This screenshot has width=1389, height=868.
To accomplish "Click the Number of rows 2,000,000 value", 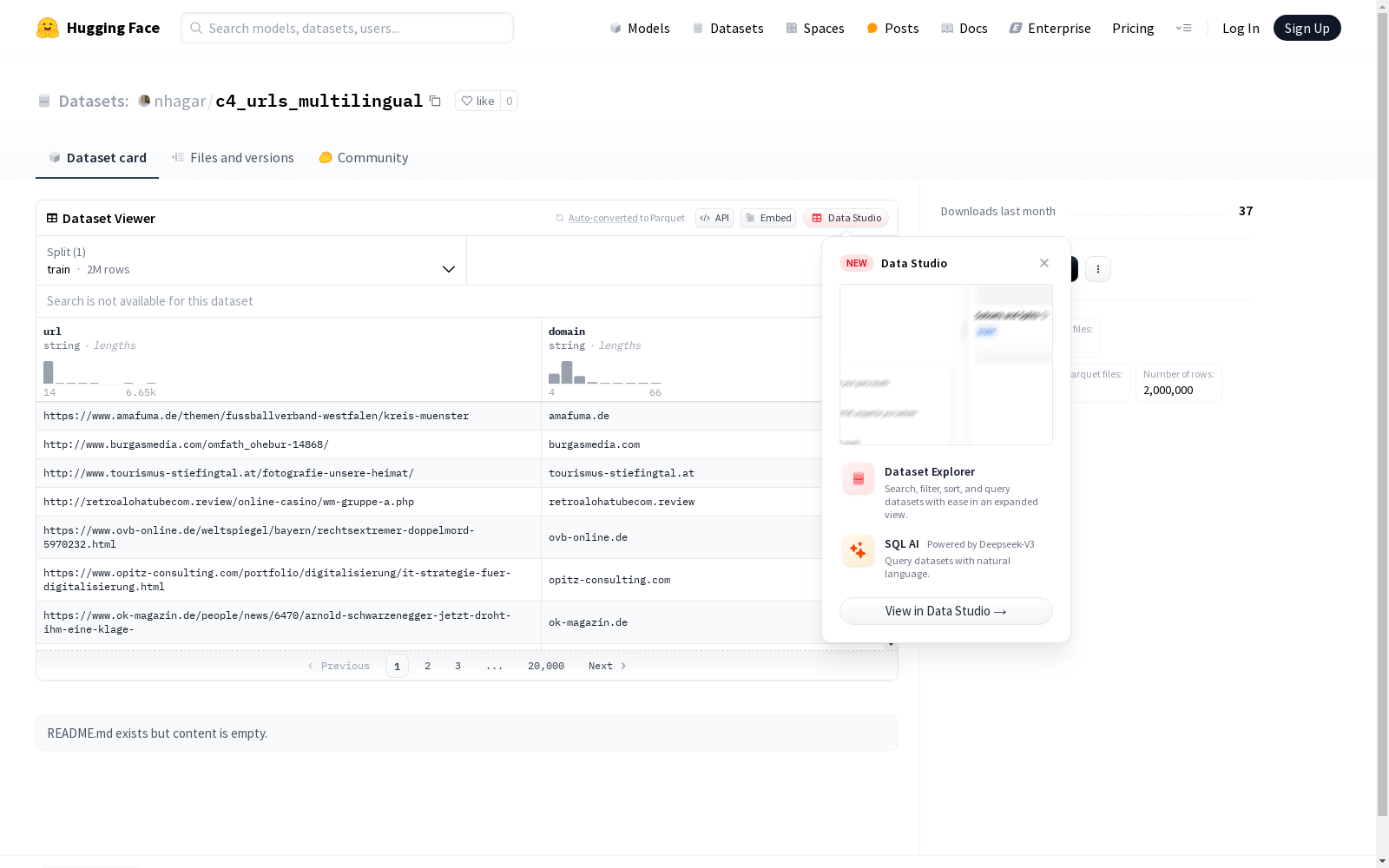I will click(1168, 391).
